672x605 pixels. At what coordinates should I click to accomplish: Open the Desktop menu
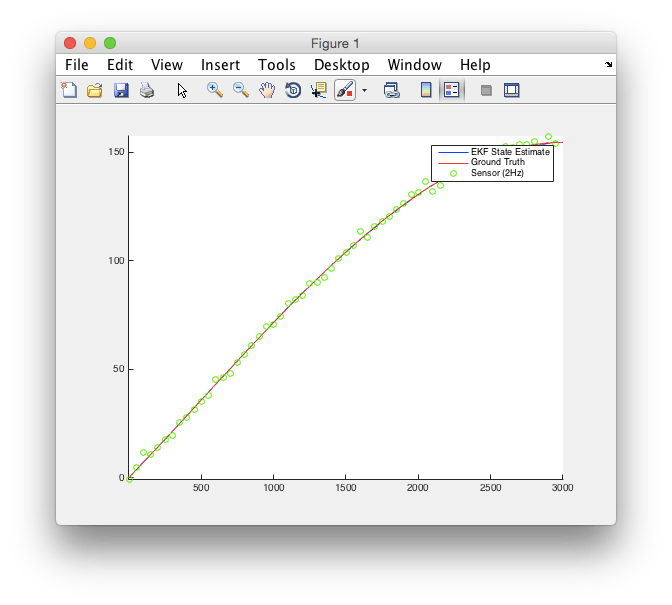point(342,65)
